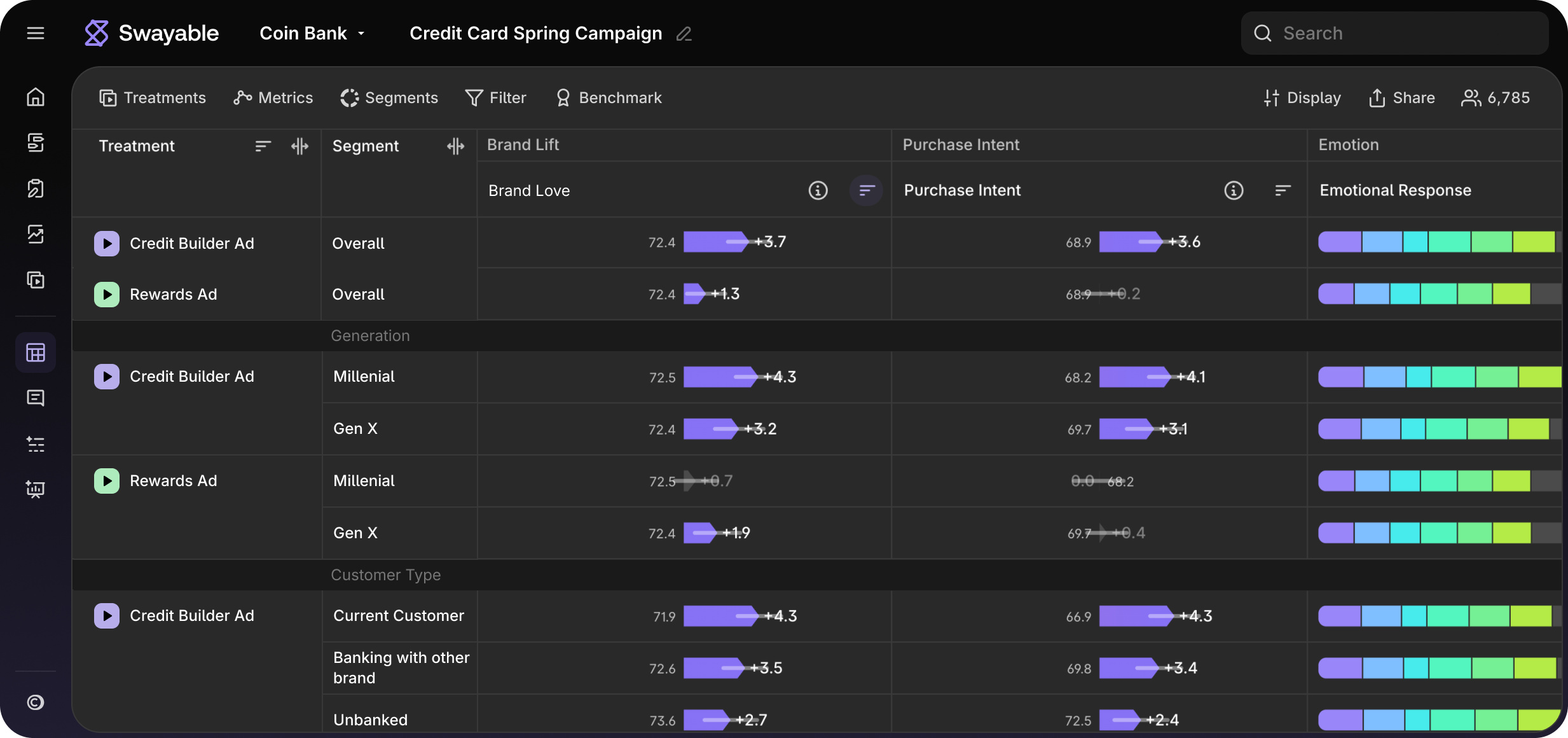Toggle sort on the Purchase Intent column

(x=1283, y=190)
